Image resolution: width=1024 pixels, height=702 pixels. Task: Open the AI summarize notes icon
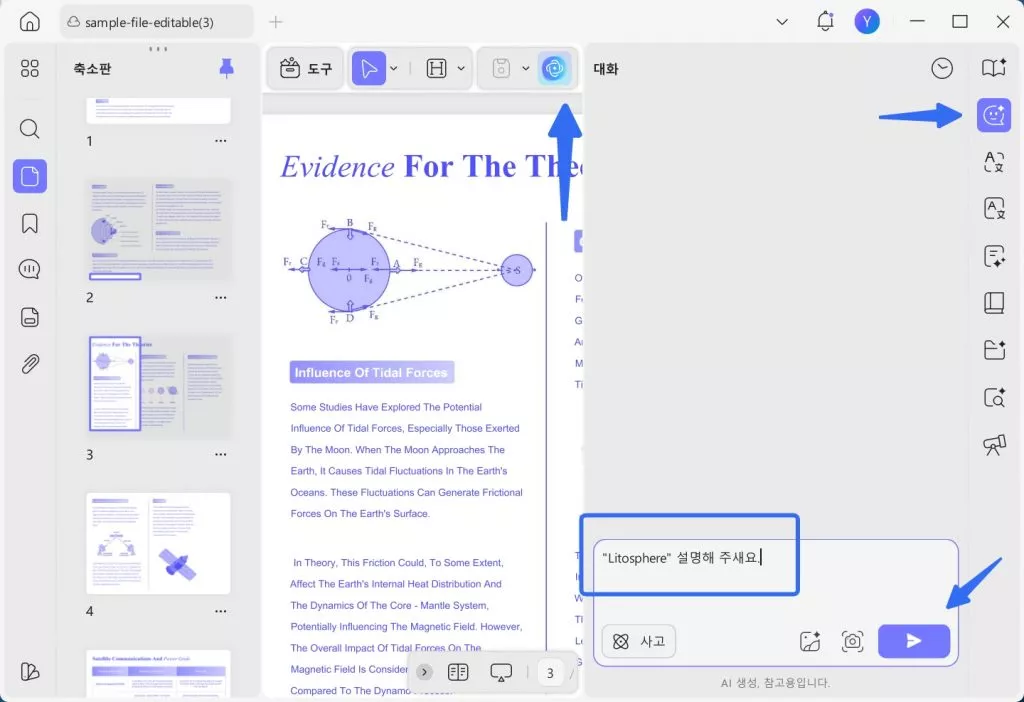[x=994, y=256]
